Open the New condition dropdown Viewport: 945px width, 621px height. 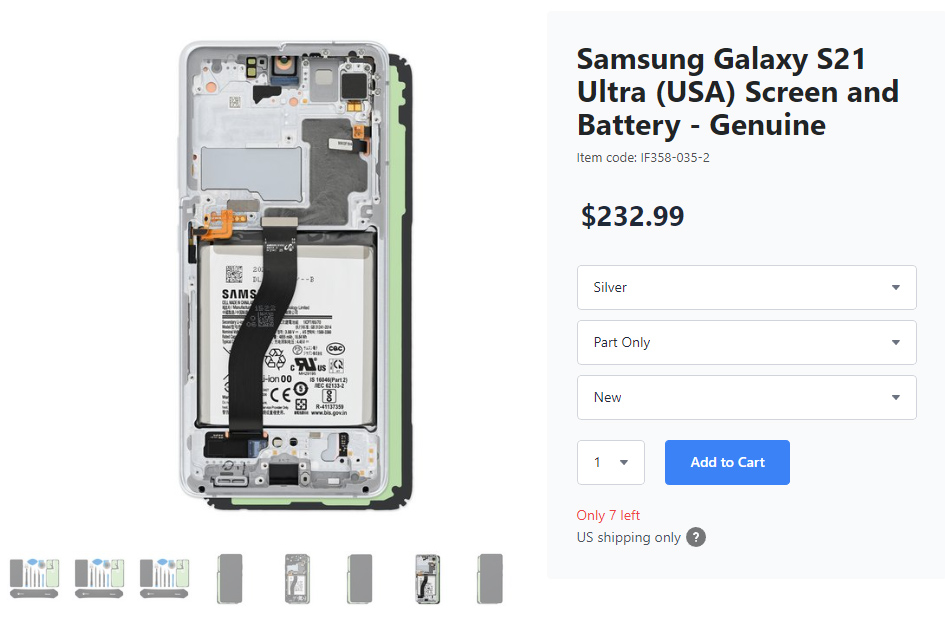746,397
